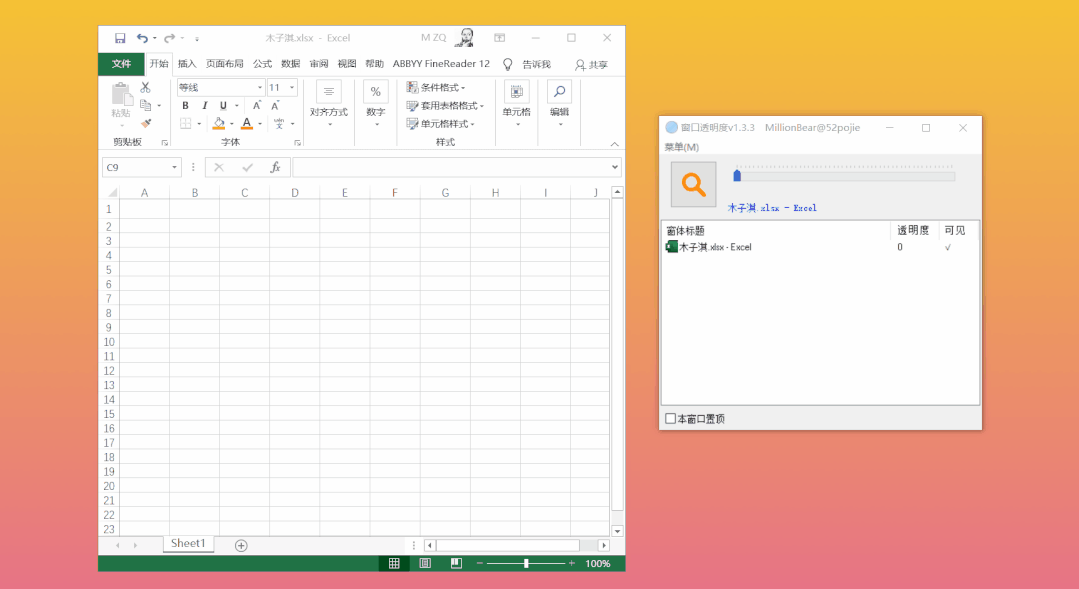This screenshot has width=1079, height=589.
Task: Click the zoom slider handle in Excel
Action: [526, 564]
